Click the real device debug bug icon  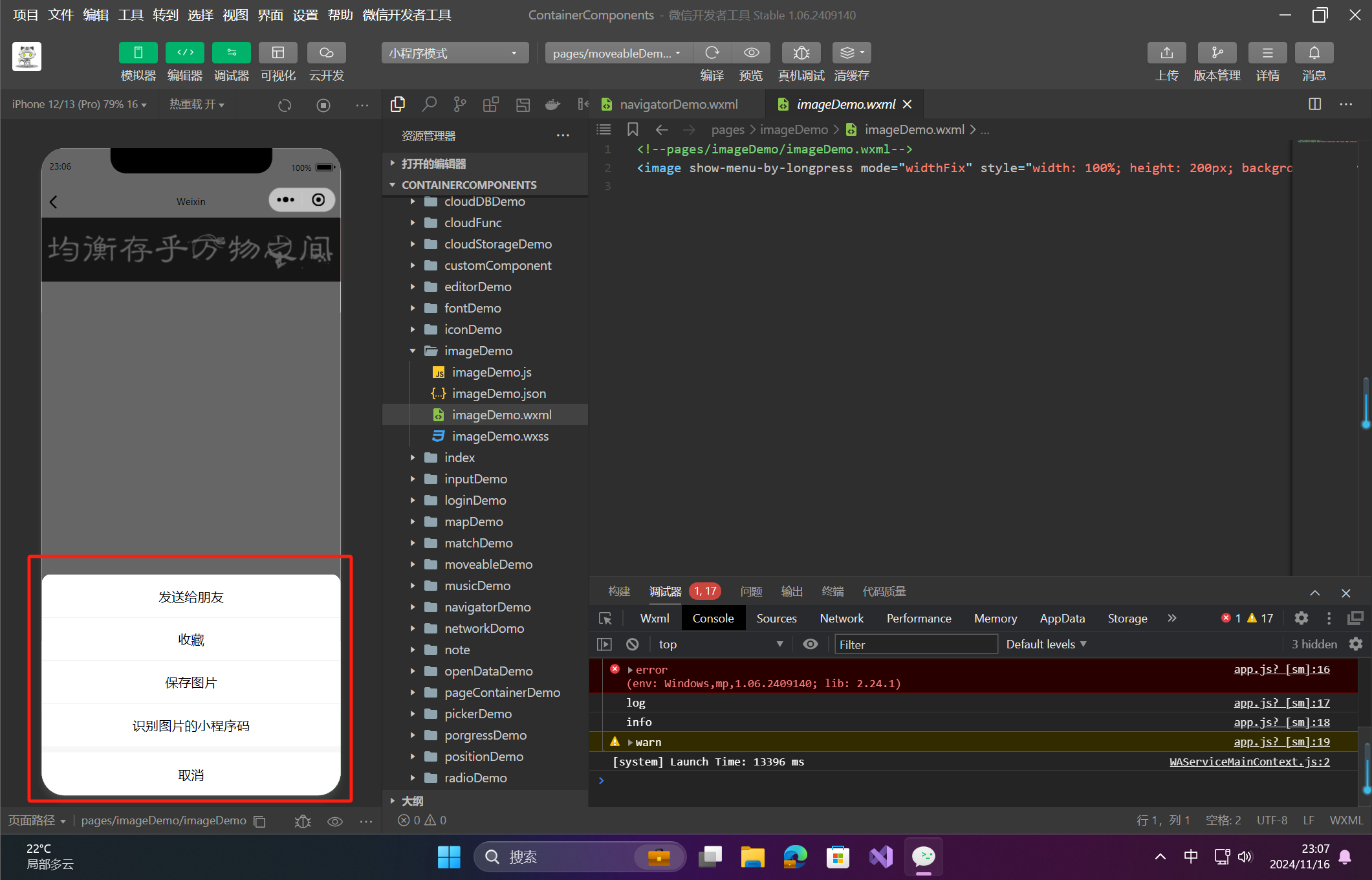point(801,53)
